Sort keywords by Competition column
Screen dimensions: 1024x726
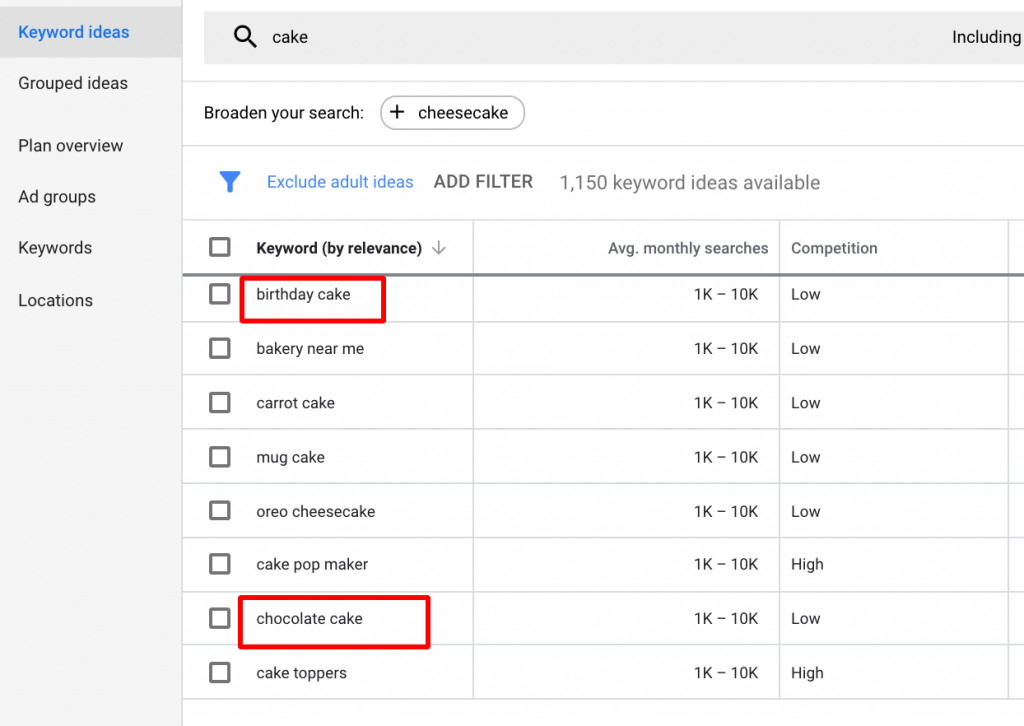pos(834,247)
